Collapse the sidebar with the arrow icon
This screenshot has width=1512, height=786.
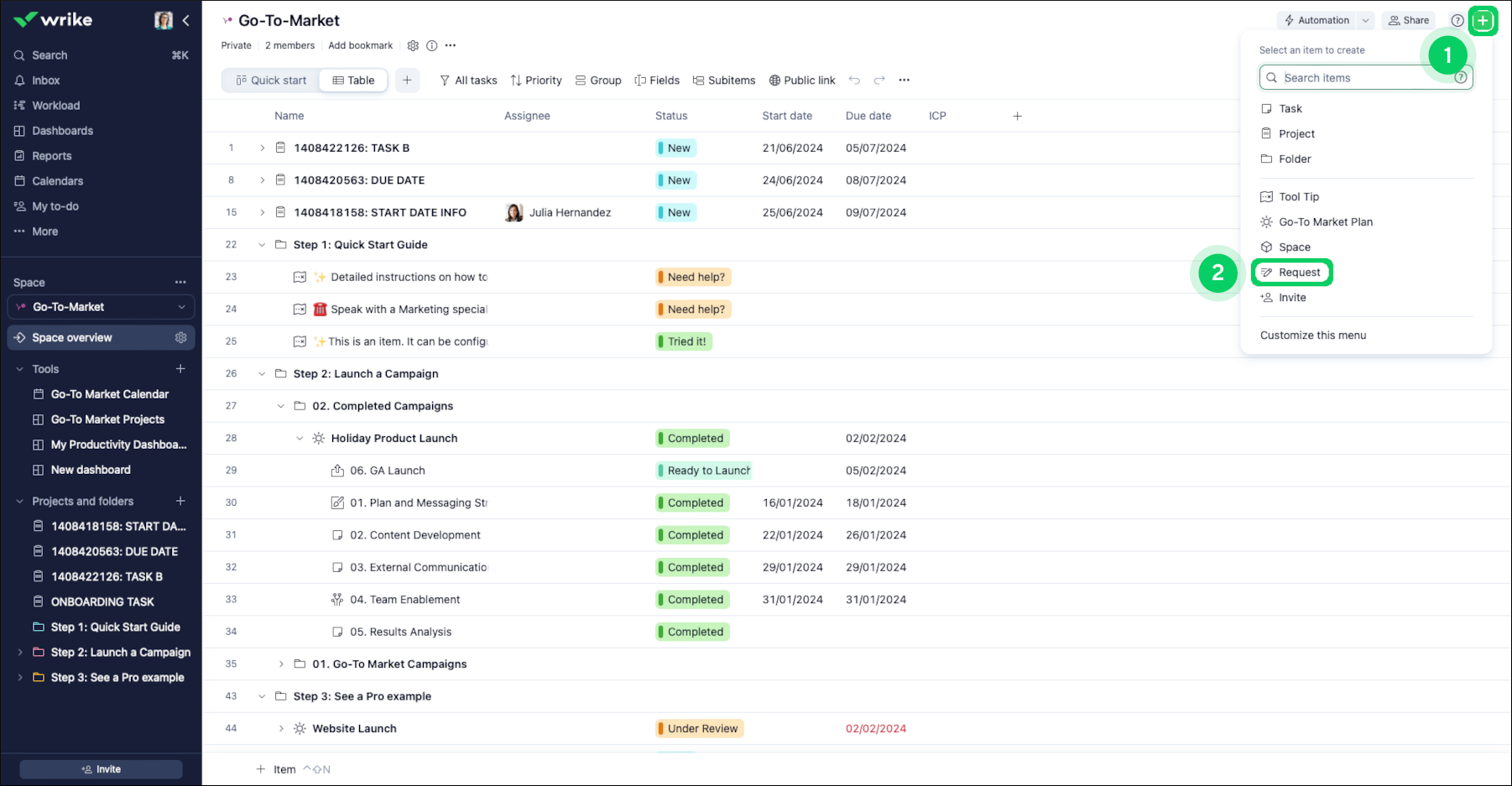185,20
